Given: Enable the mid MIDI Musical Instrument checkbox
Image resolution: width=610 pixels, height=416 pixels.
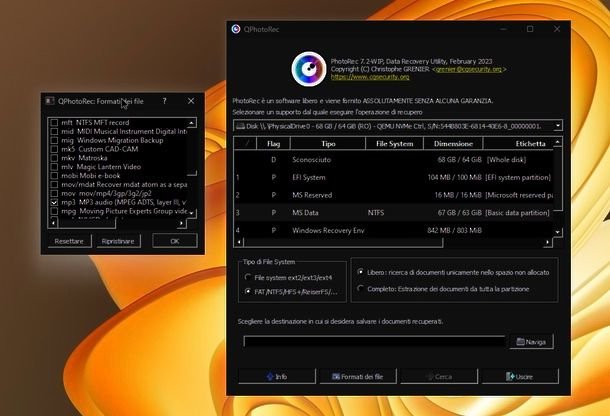Looking at the screenshot, I should tap(54, 132).
